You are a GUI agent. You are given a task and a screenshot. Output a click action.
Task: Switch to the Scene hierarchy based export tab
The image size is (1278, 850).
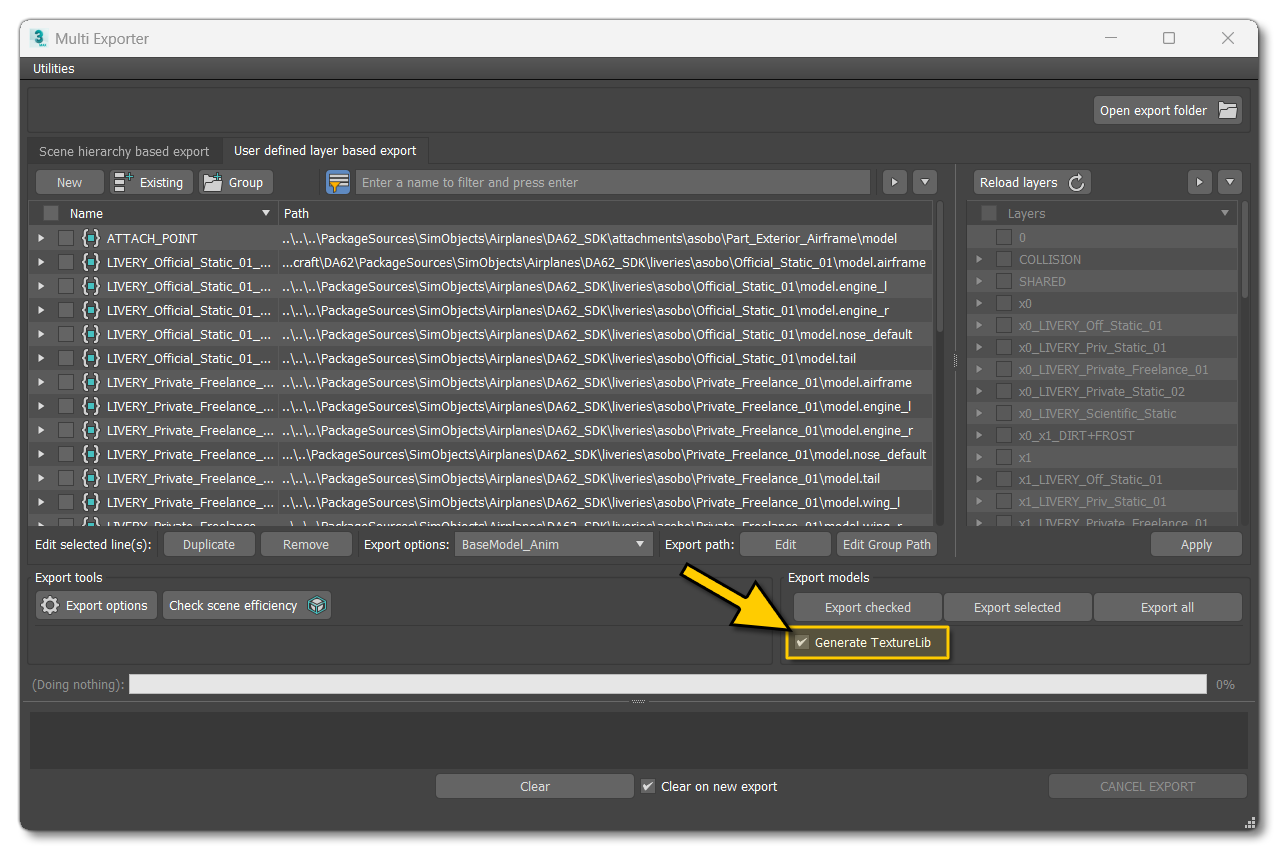click(123, 151)
